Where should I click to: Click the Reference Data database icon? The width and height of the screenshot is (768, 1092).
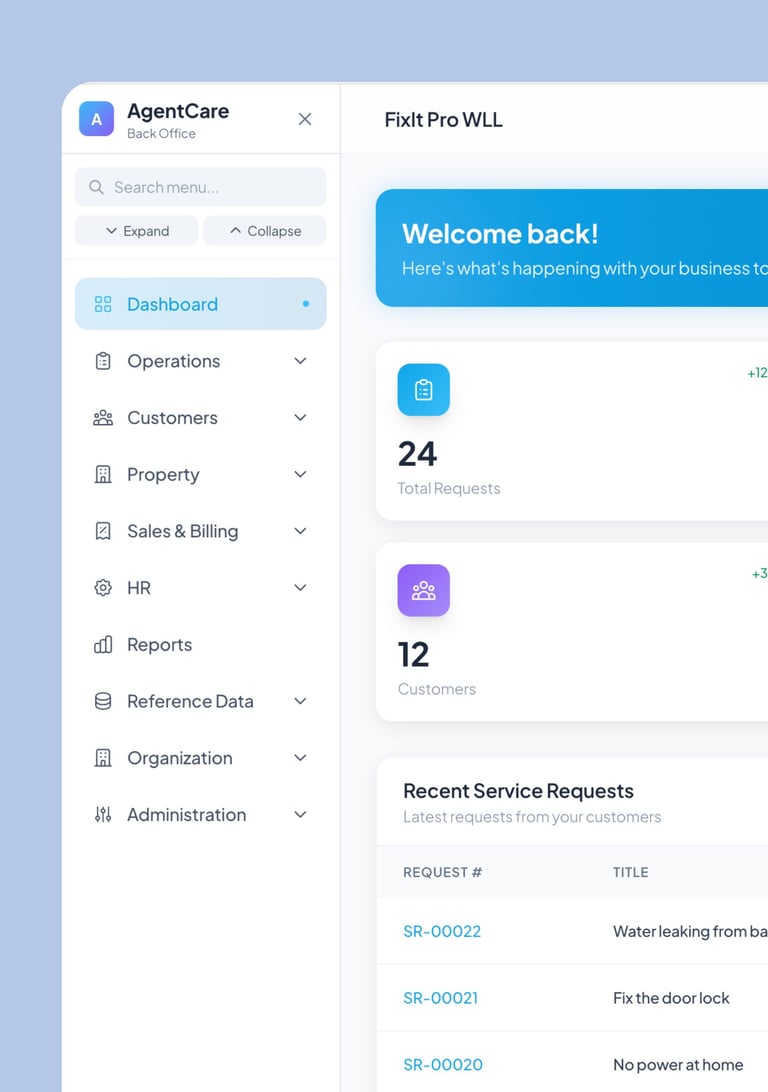[x=103, y=701]
